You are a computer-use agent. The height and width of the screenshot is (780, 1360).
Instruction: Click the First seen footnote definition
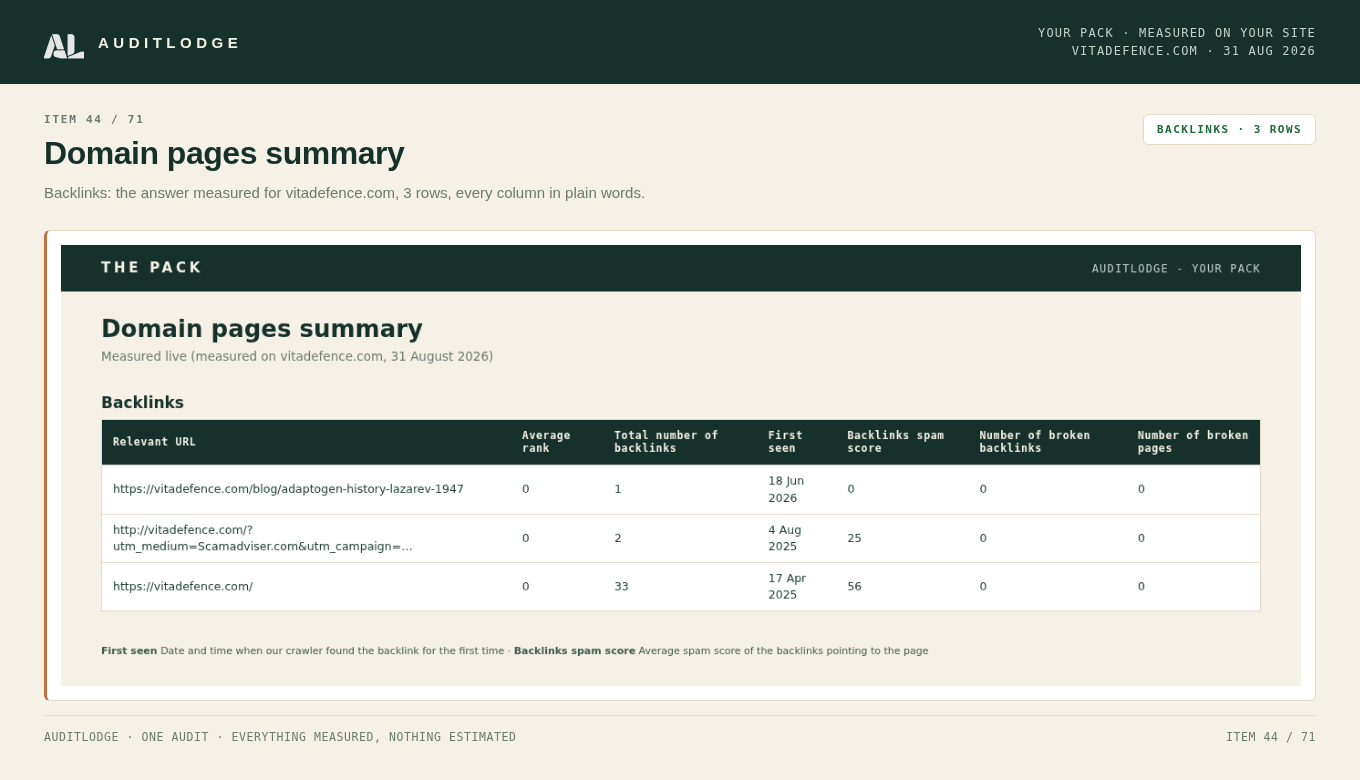(303, 651)
